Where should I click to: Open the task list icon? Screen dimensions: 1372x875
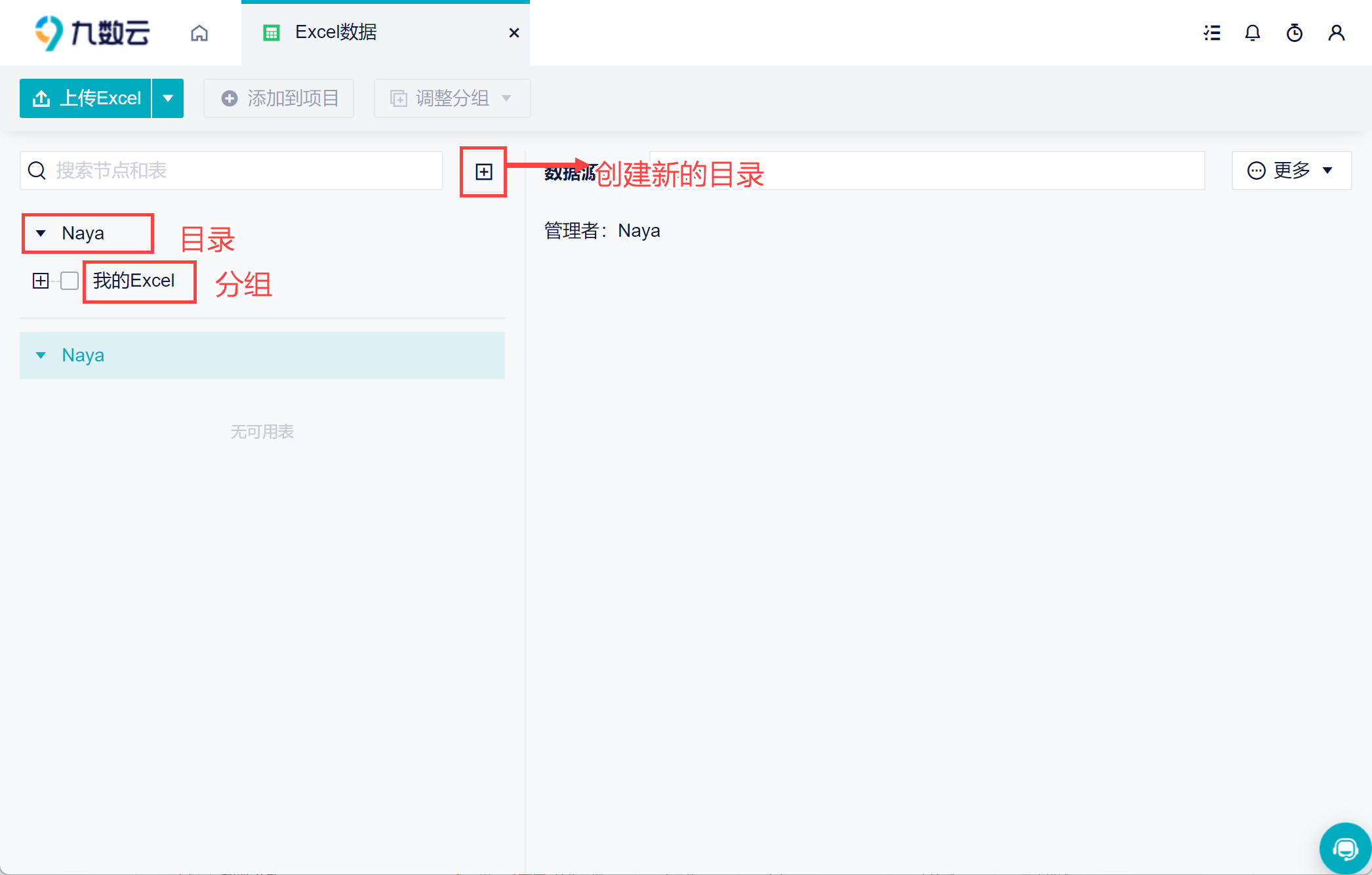(x=1212, y=33)
